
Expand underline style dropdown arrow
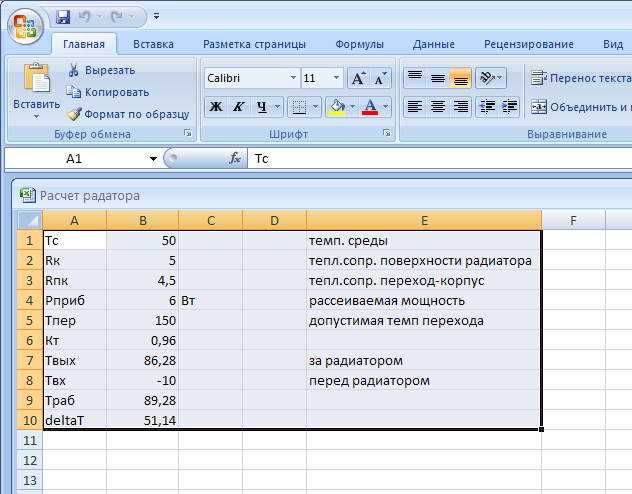pos(277,107)
